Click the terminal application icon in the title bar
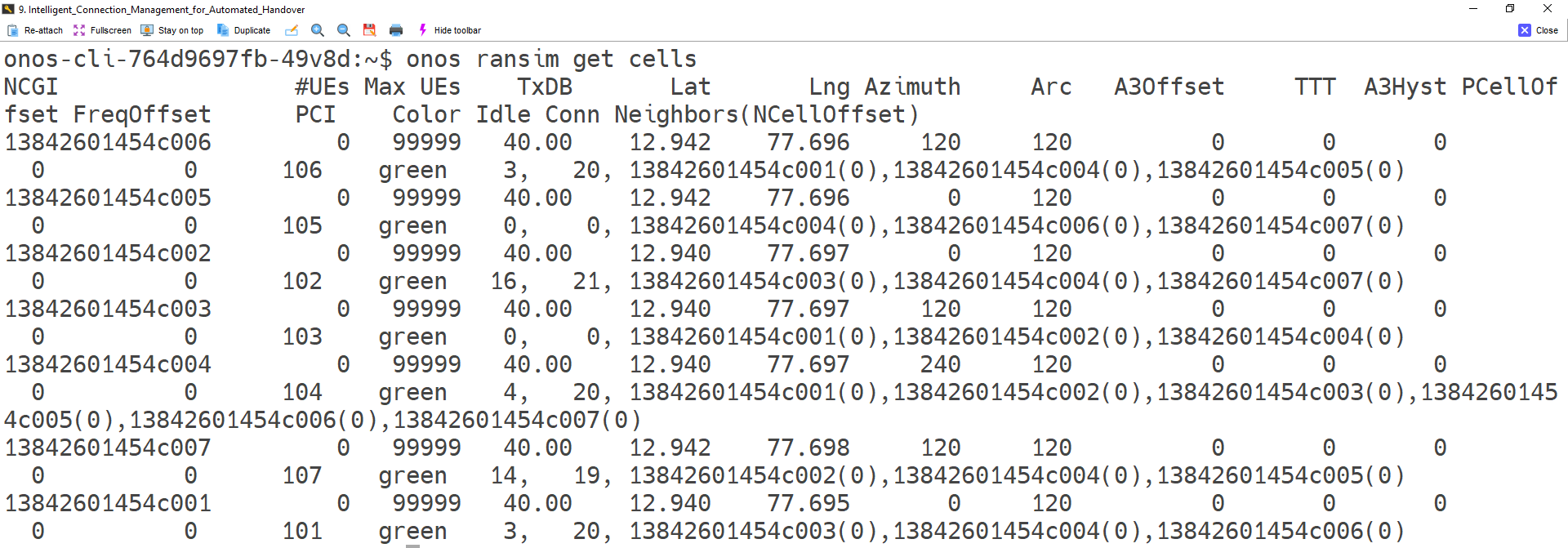The image size is (1568, 548). point(10,9)
